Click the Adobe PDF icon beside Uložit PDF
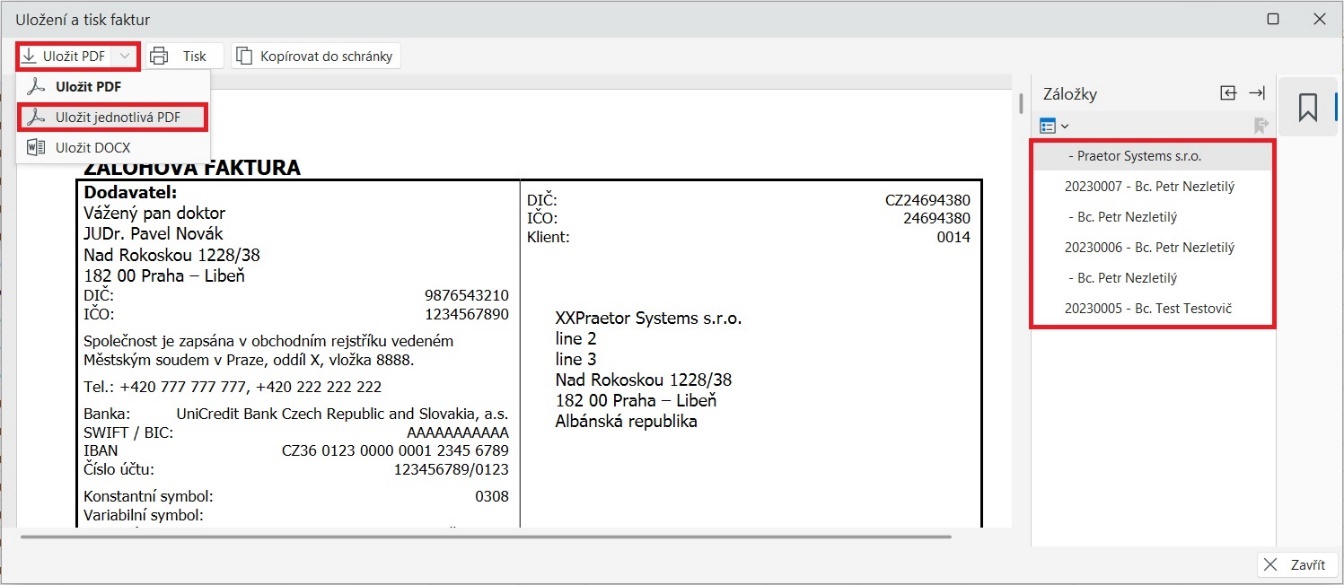The image size is (1344, 585). point(36,86)
